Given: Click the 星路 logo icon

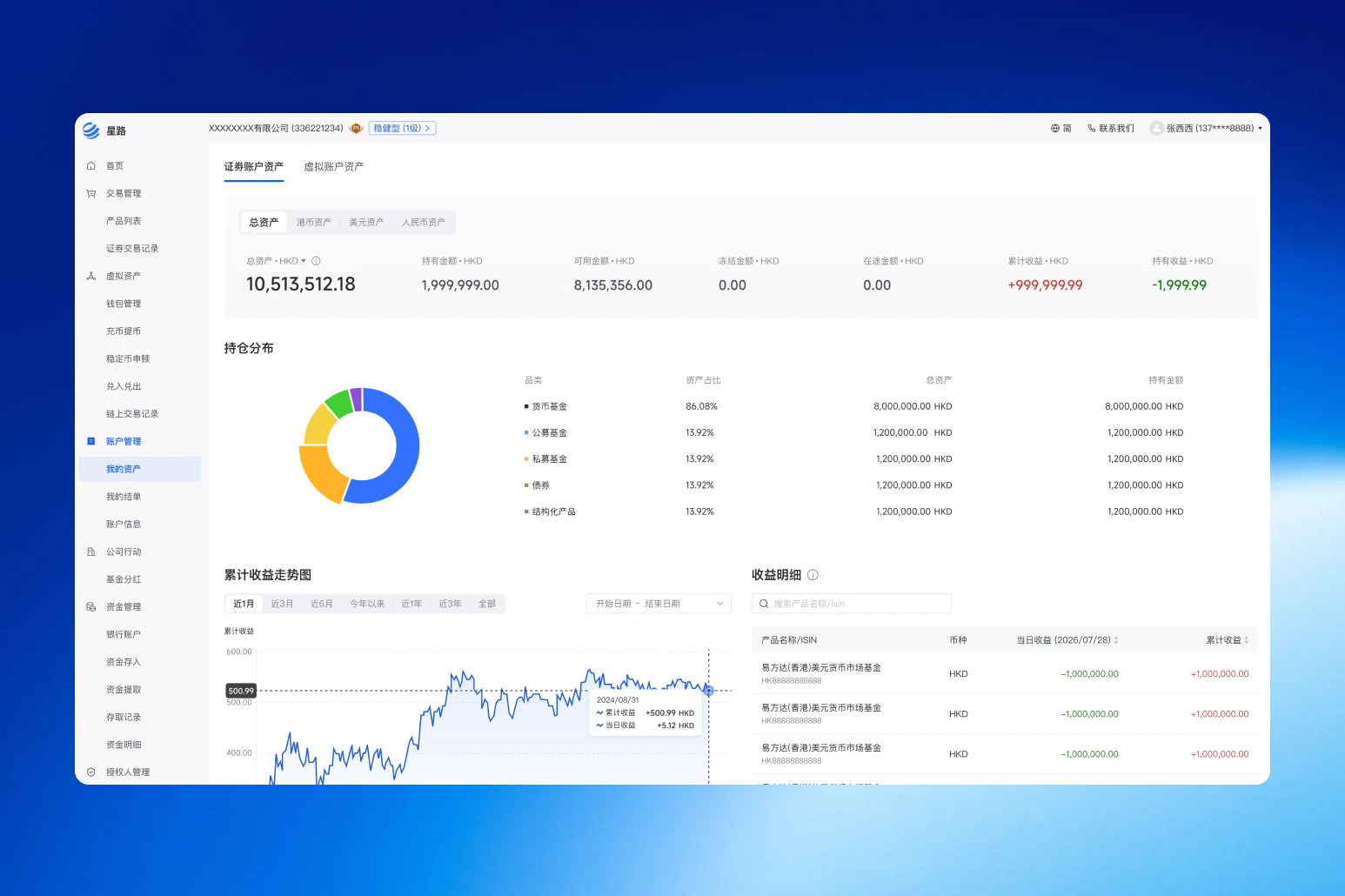Looking at the screenshot, I should [x=91, y=130].
